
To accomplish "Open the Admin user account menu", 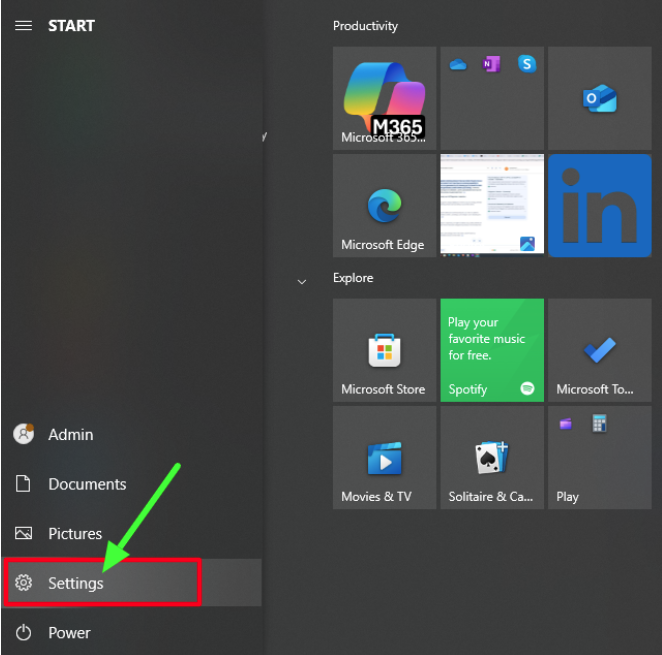I will [x=132, y=435].
